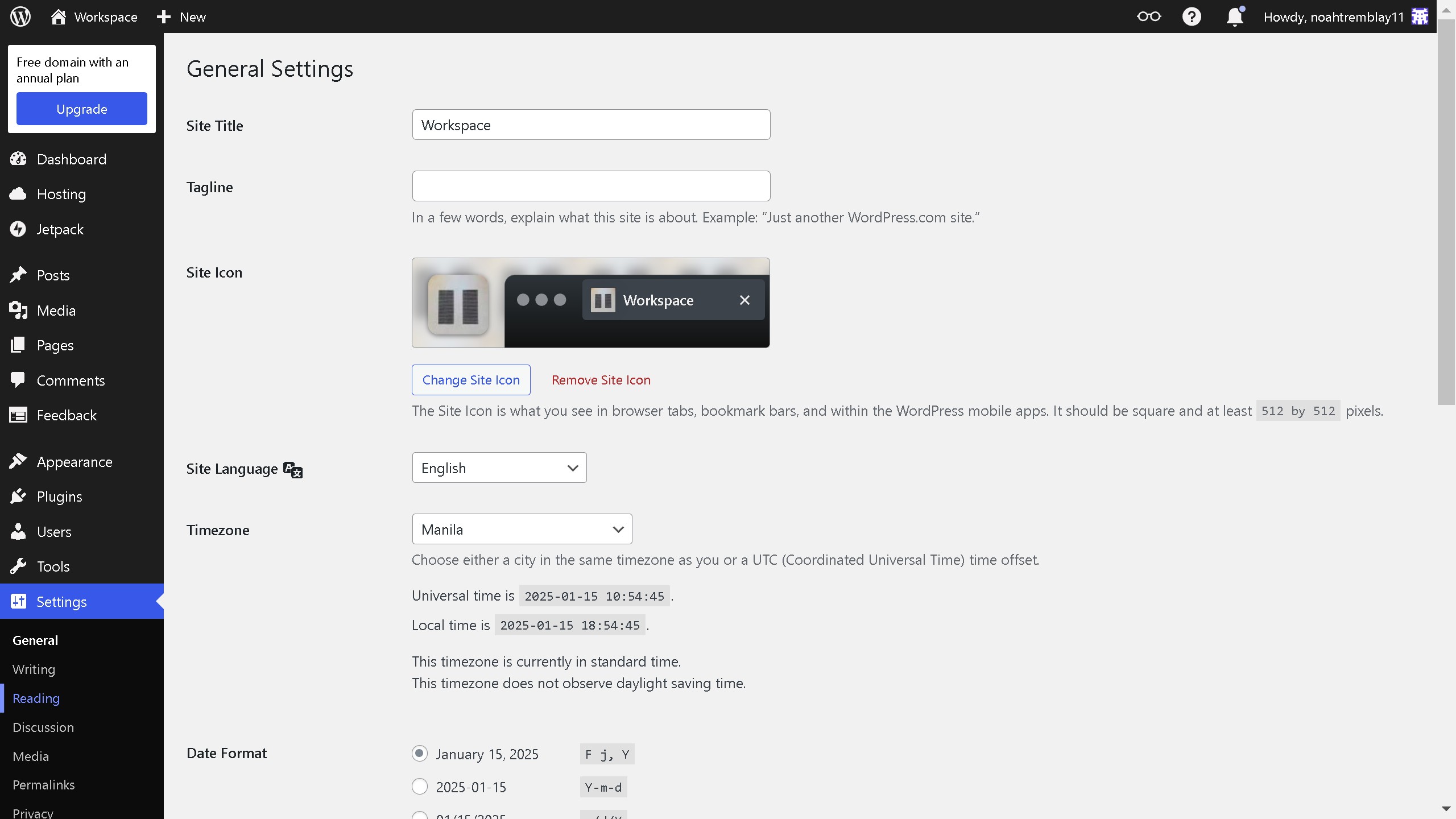Open the Reader glasses icon
The image size is (1456, 819).
tap(1148, 16)
